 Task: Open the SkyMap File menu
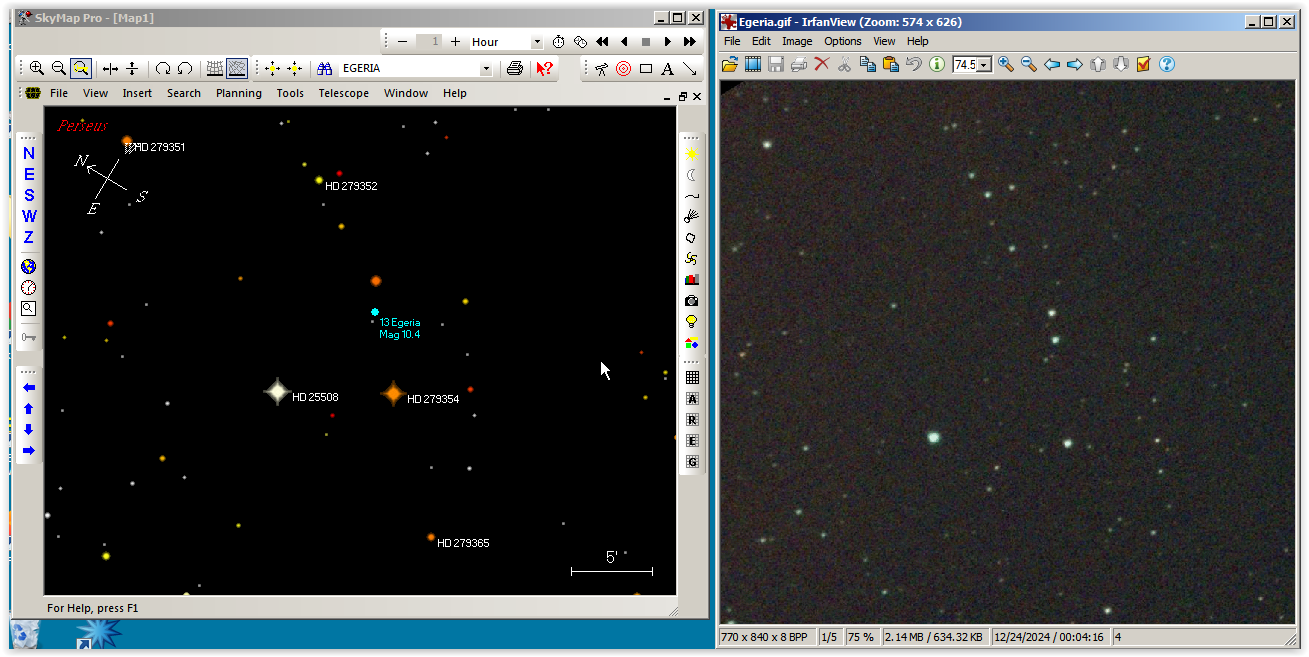tap(59, 93)
